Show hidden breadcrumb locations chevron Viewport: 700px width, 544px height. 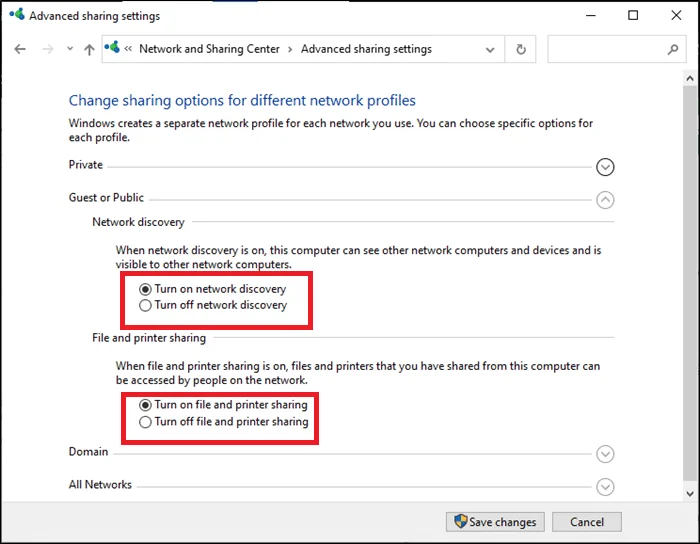[128, 49]
